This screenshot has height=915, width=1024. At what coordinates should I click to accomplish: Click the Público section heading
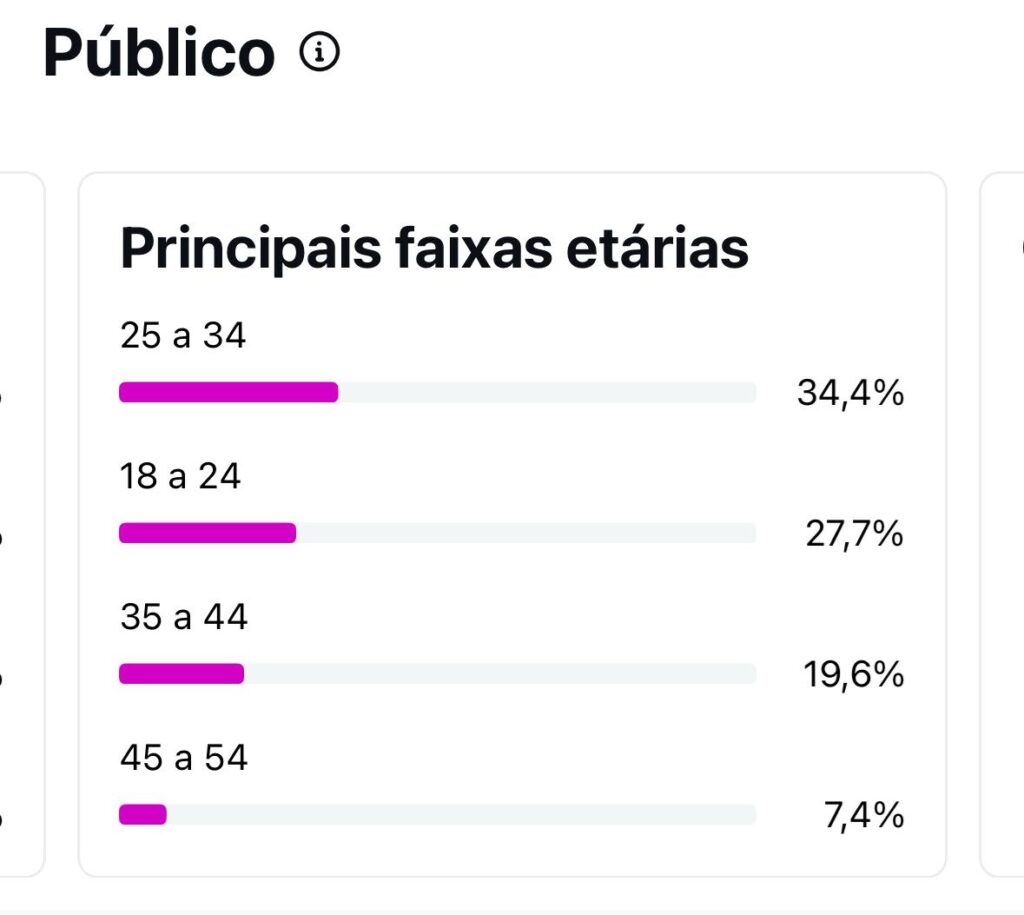pyautogui.click(x=159, y=53)
